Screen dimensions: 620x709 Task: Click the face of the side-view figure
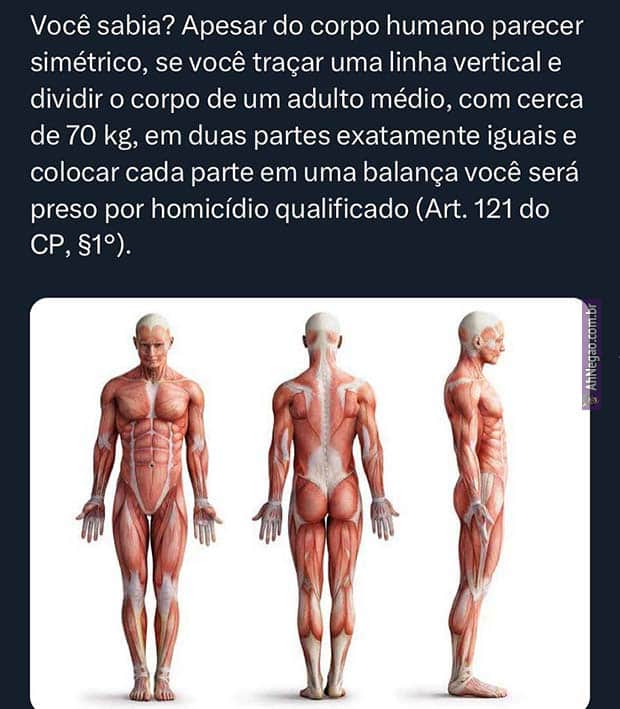(491, 344)
